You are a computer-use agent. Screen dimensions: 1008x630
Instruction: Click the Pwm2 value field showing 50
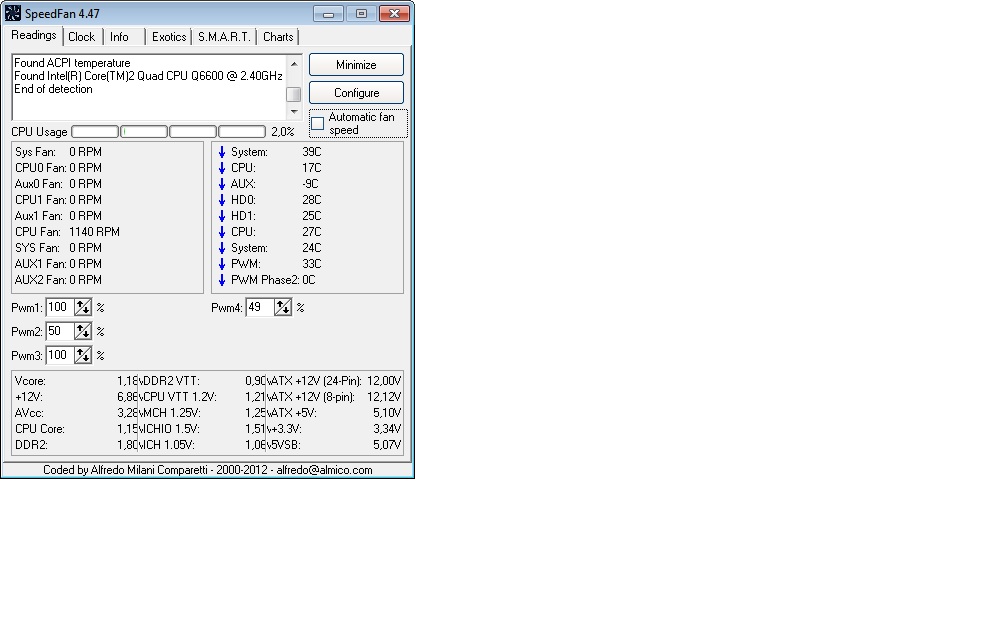(60, 331)
